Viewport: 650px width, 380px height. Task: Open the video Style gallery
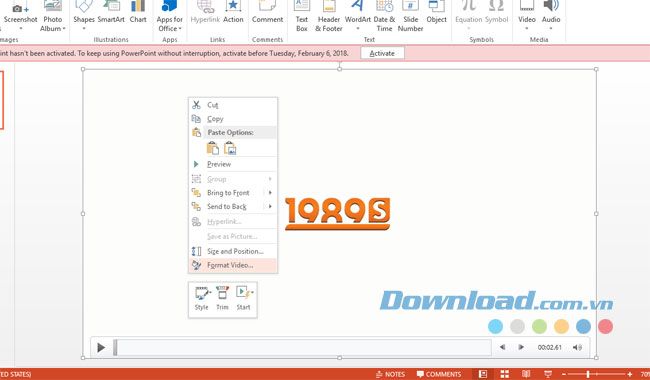point(201,298)
